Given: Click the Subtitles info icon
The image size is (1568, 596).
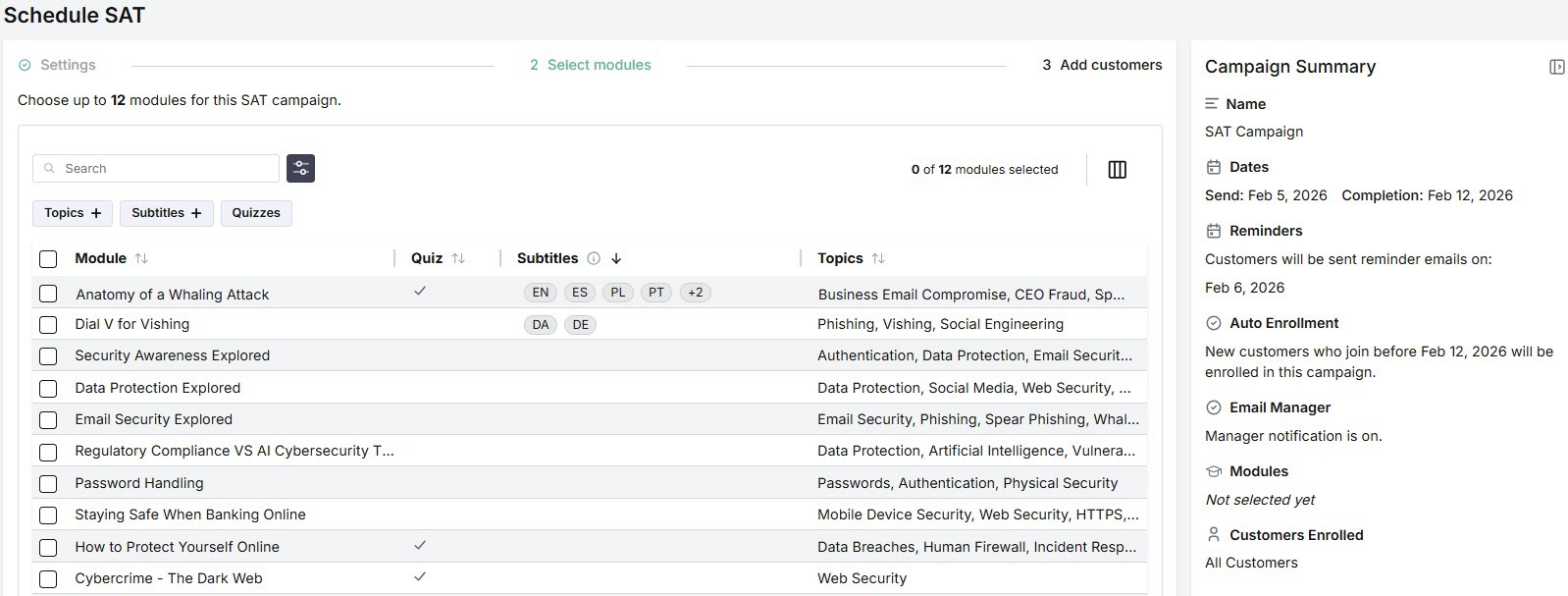Looking at the screenshot, I should coord(594,259).
